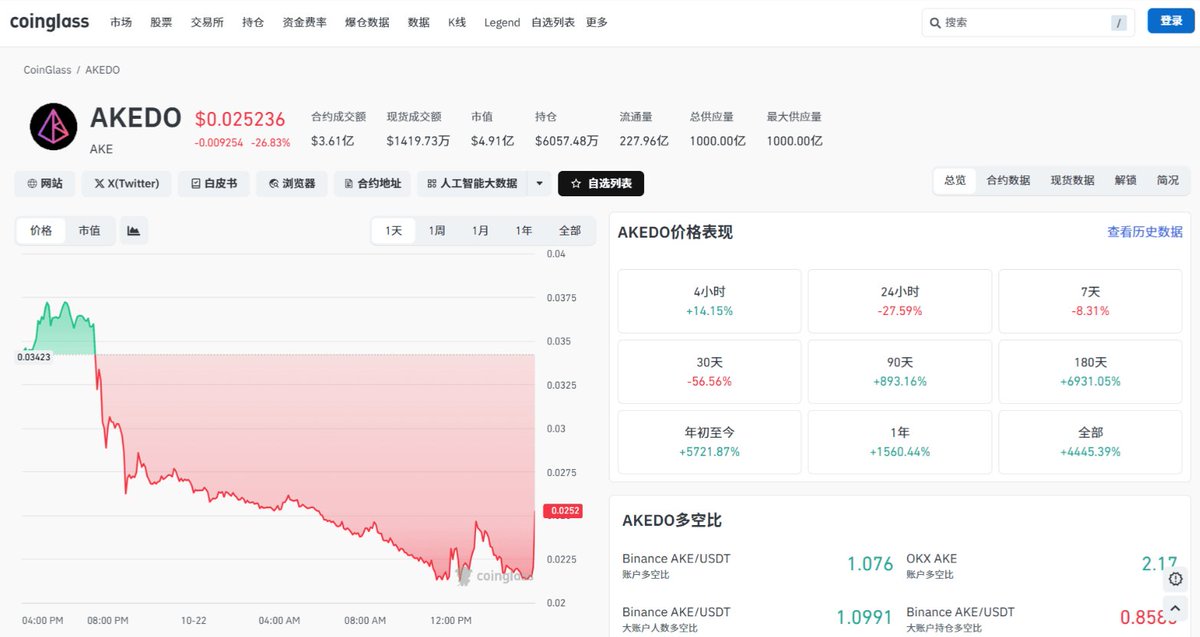Open the K线 menu
The width and height of the screenshot is (1200, 637).
(x=457, y=22)
